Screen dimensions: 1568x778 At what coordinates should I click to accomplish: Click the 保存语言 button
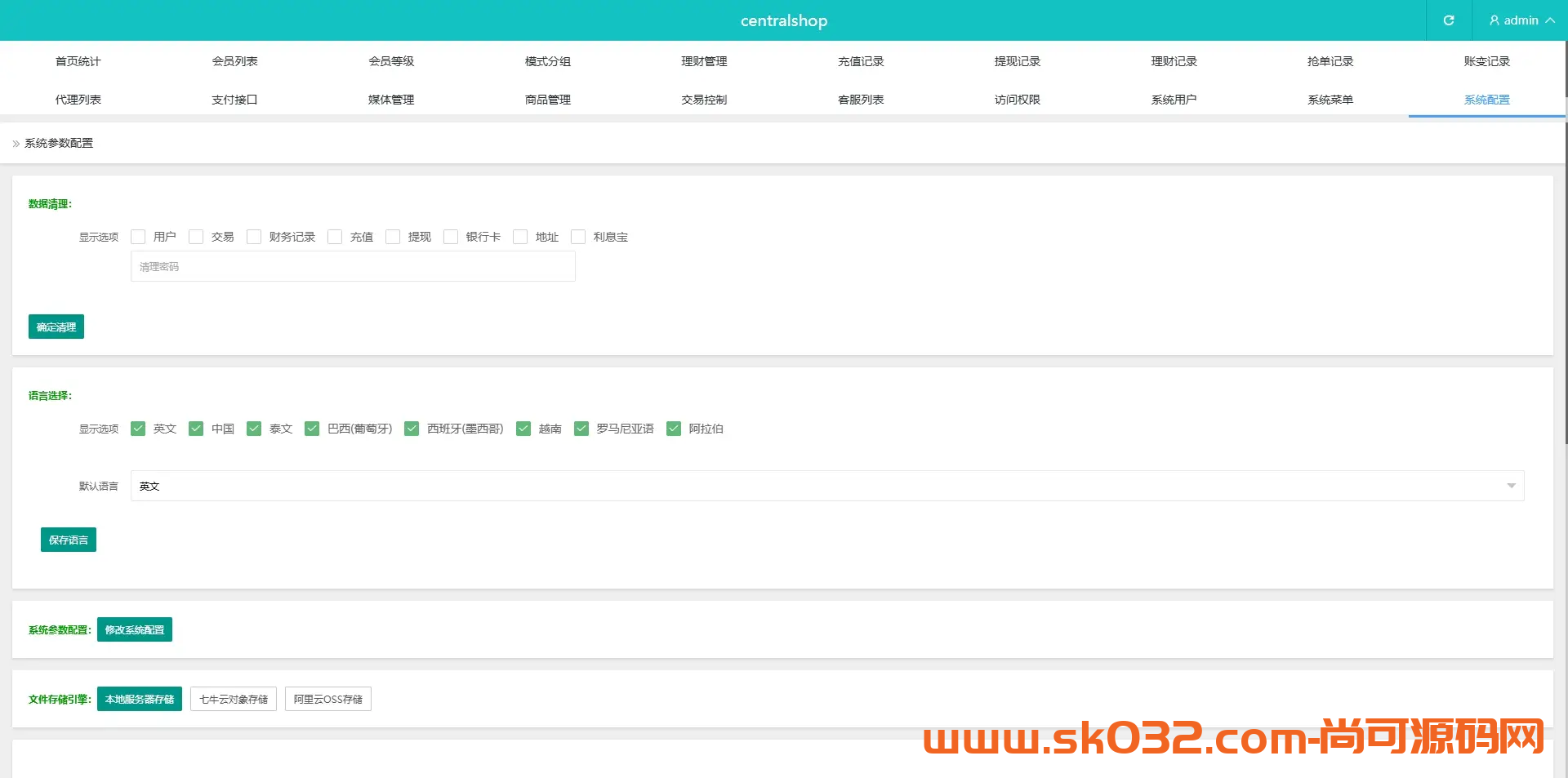point(69,540)
